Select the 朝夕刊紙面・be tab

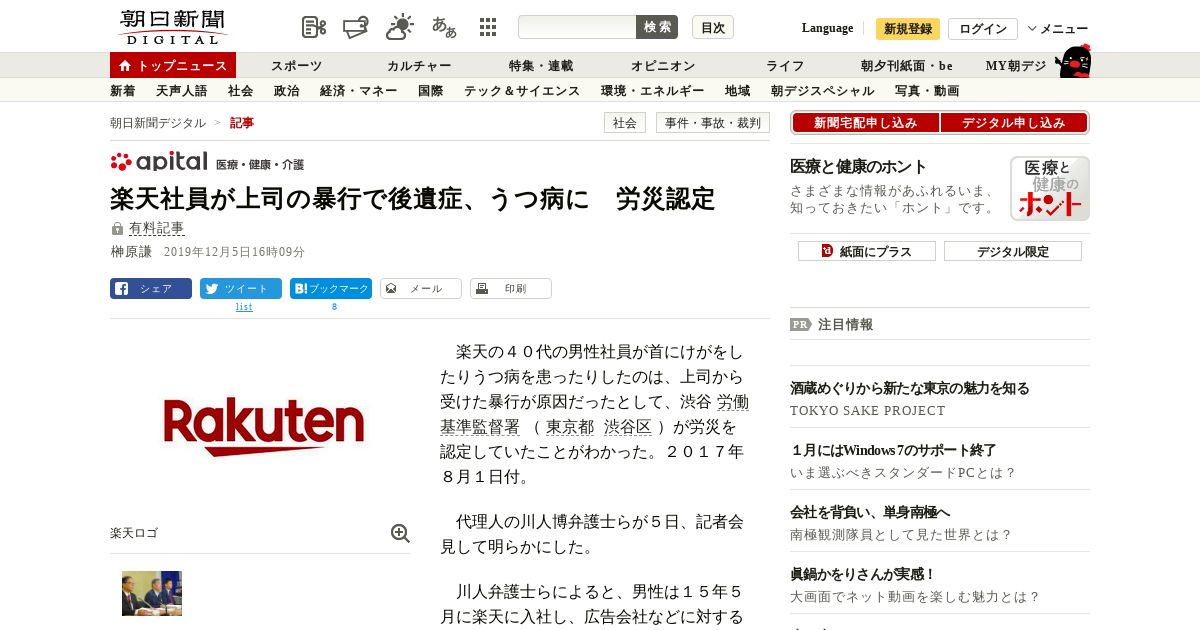(907, 66)
